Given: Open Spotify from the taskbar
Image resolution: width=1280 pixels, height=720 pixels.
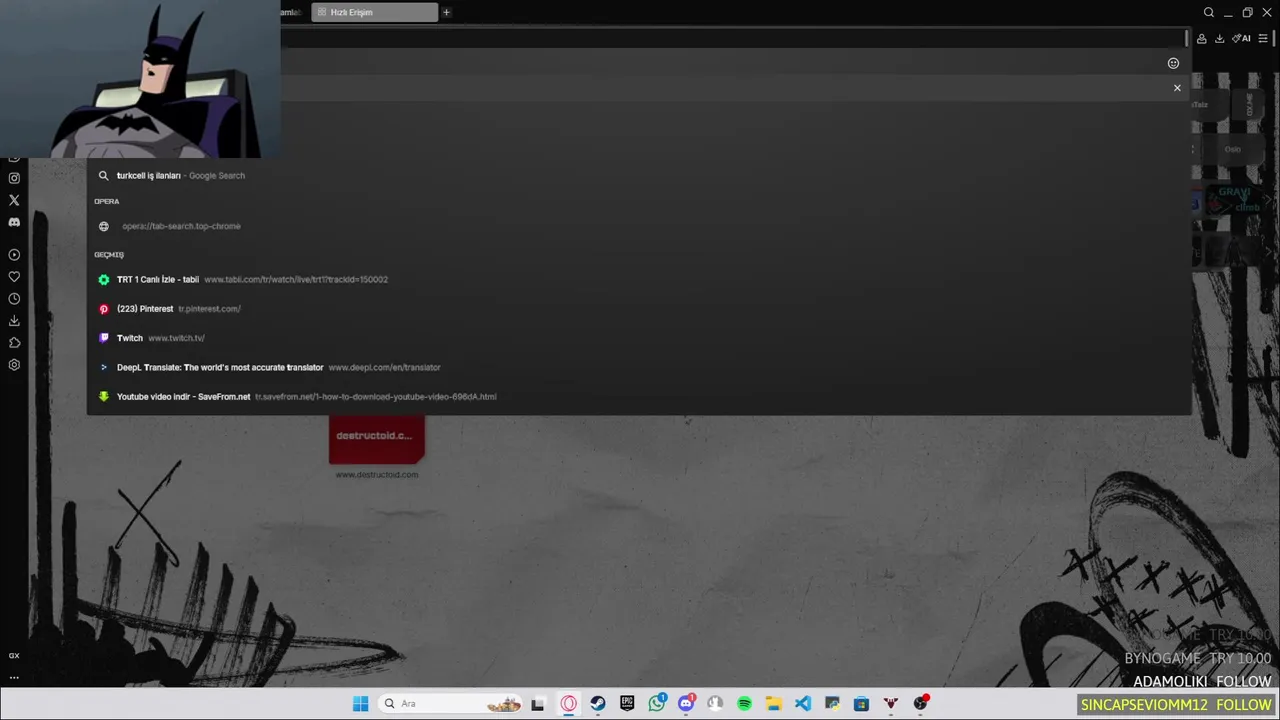Looking at the screenshot, I should coord(744,704).
